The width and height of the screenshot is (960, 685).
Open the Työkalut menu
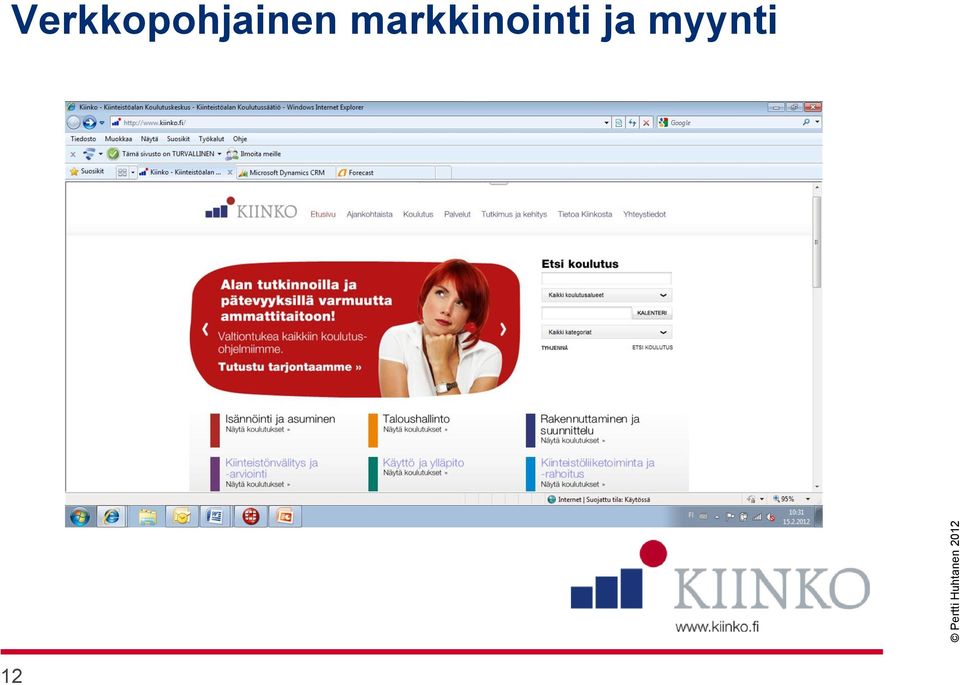211,139
